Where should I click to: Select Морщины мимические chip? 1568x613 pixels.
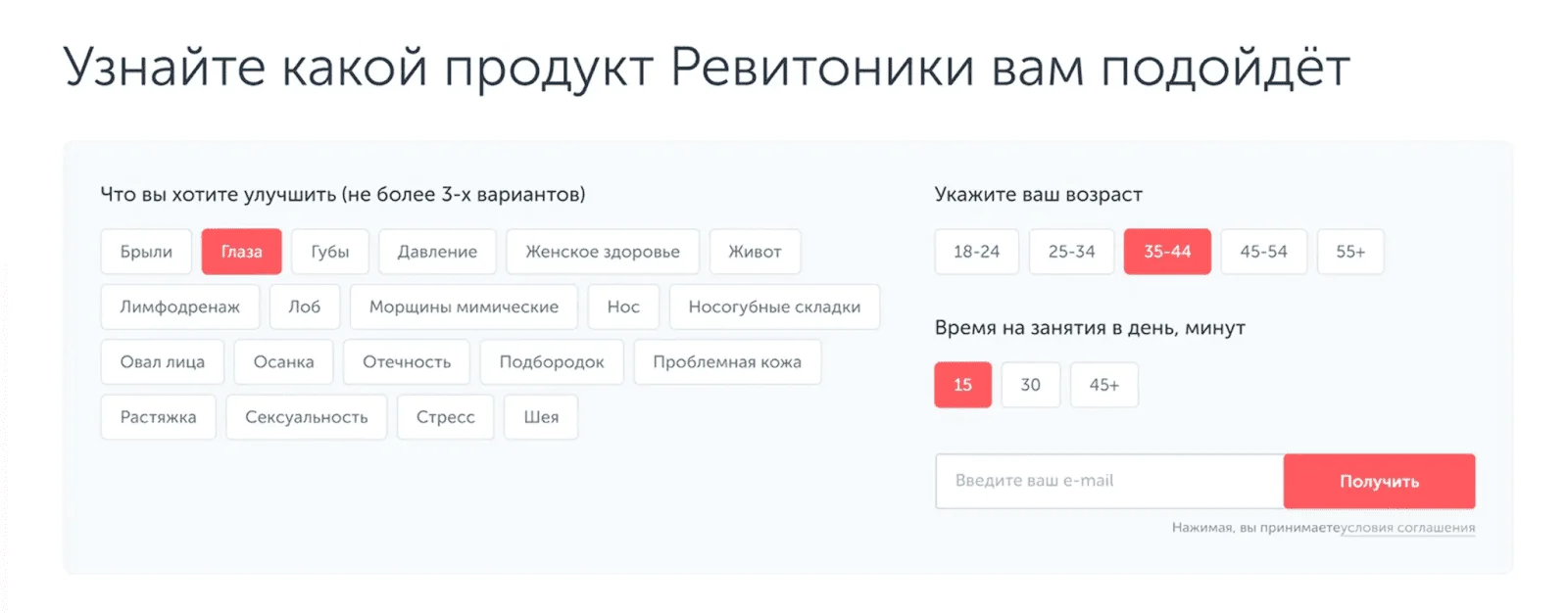coord(464,306)
